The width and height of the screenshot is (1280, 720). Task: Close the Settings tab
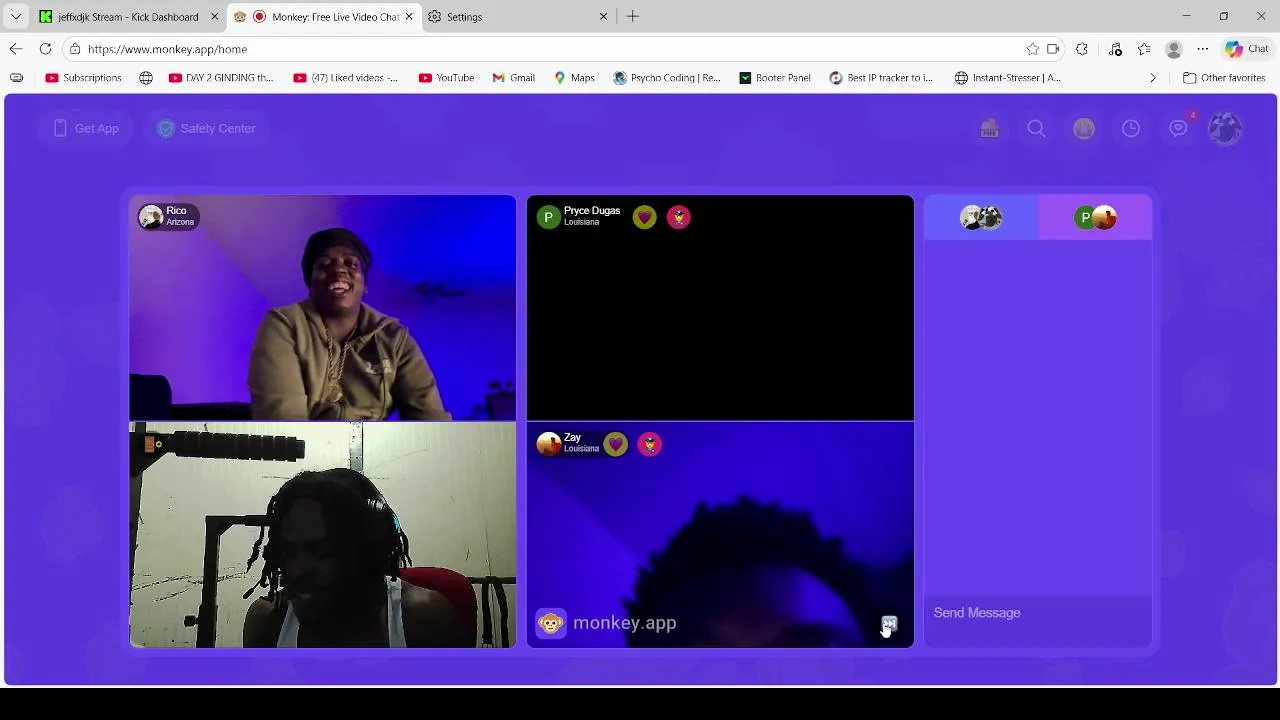[603, 17]
